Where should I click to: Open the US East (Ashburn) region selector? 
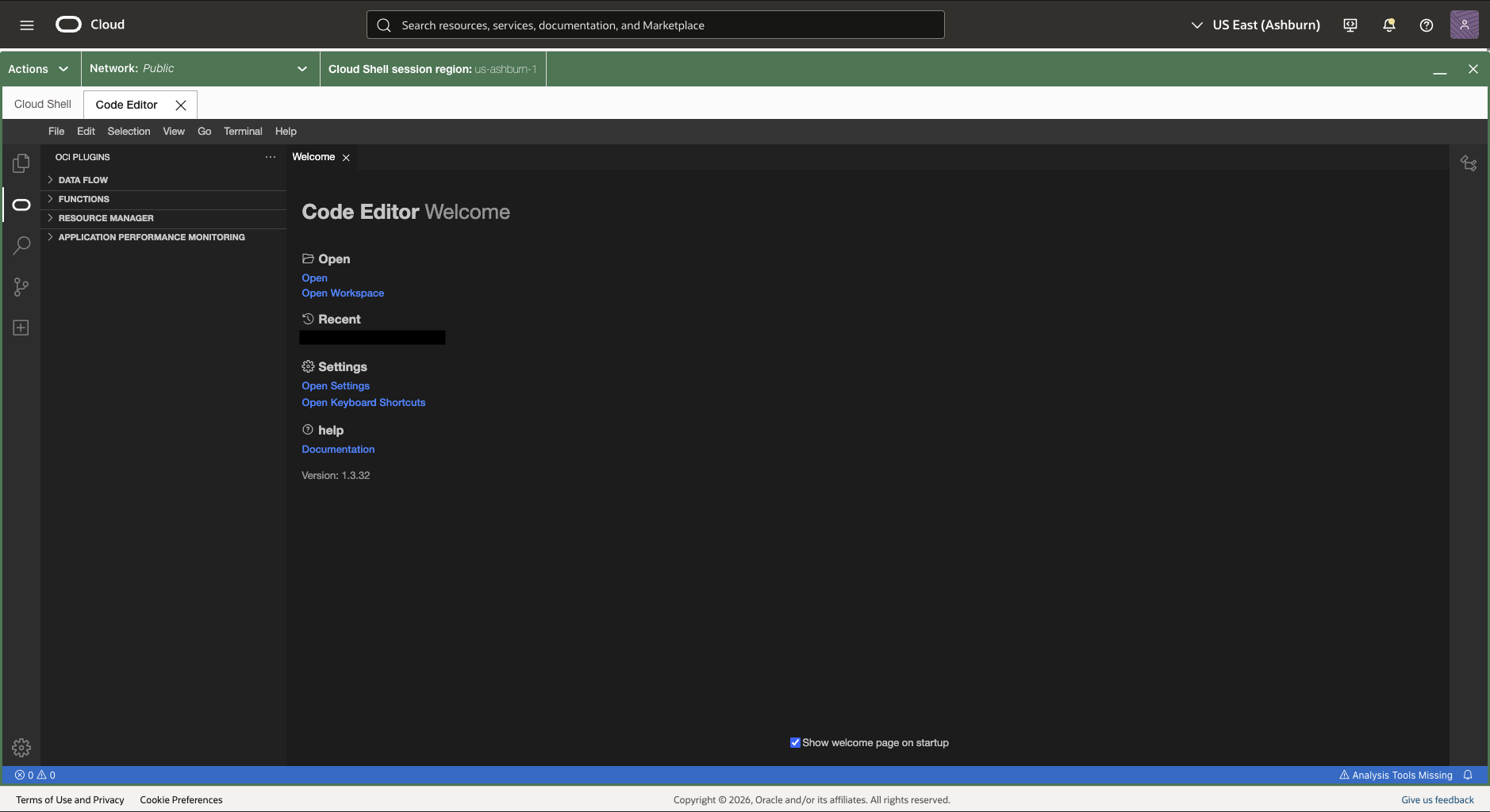[1256, 25]
